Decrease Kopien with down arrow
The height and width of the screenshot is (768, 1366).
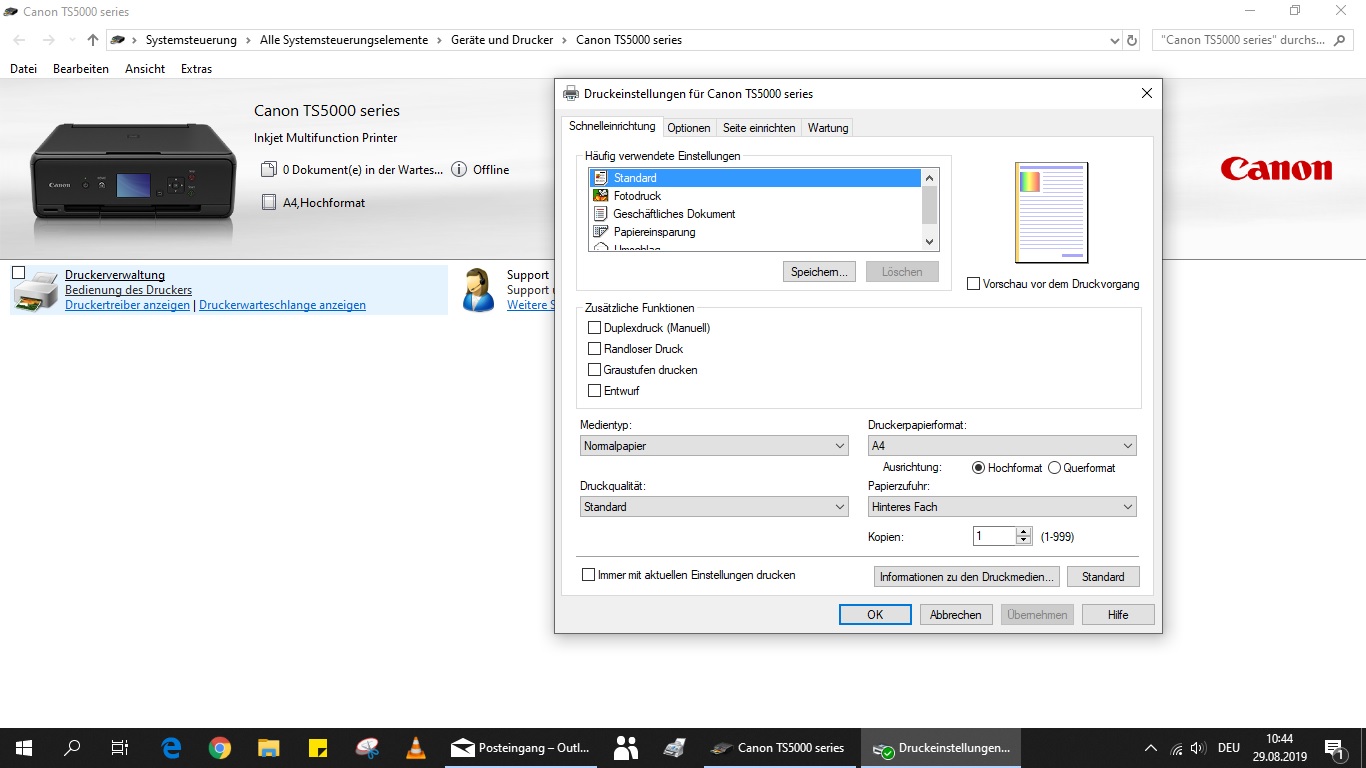click(x=1023, y=541)
